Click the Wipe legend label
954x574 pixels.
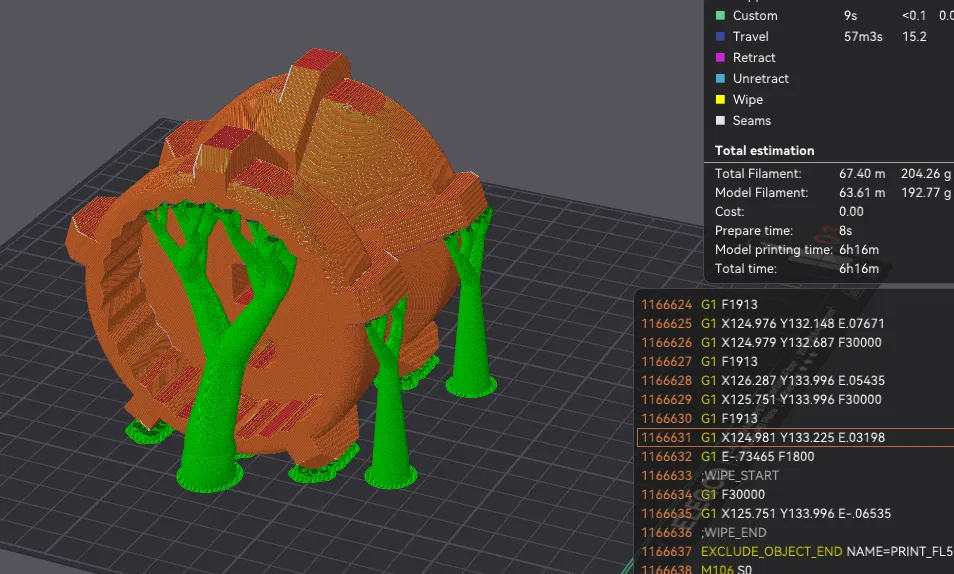tap(748, 100)
